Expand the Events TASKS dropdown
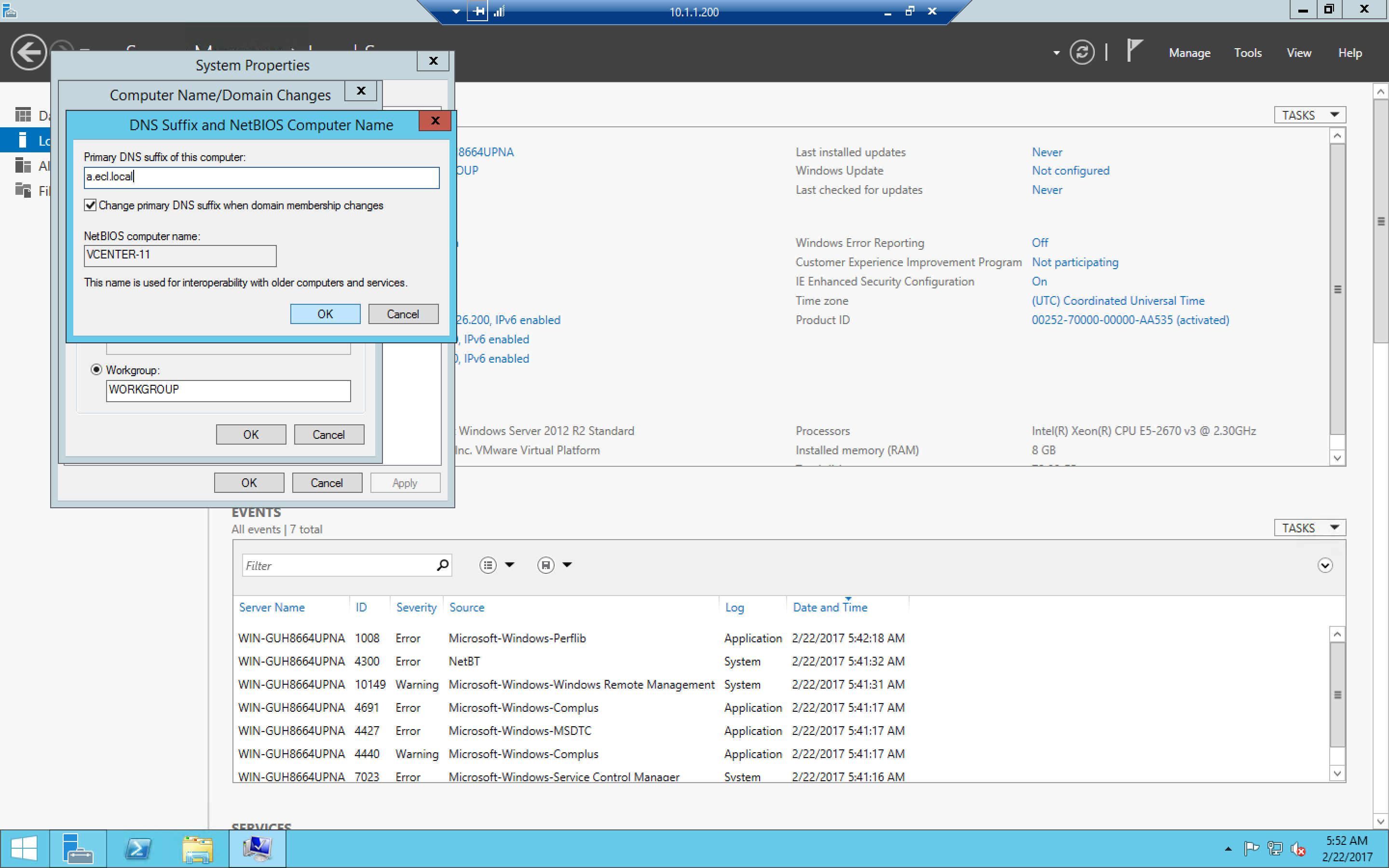 (1310, 528)
